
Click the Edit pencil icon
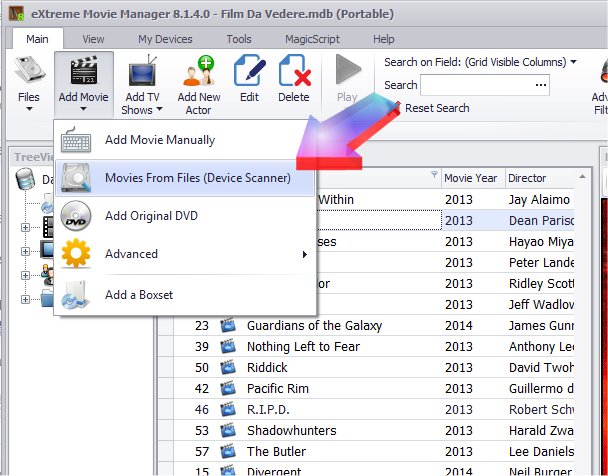(249, 82)
